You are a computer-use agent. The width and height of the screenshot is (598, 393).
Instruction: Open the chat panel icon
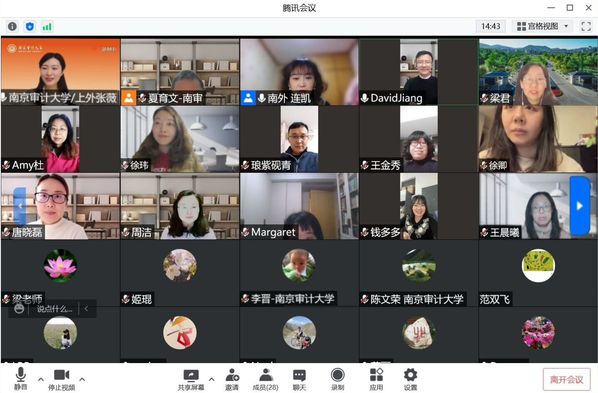pyautogui.click(x=299, y=379)
